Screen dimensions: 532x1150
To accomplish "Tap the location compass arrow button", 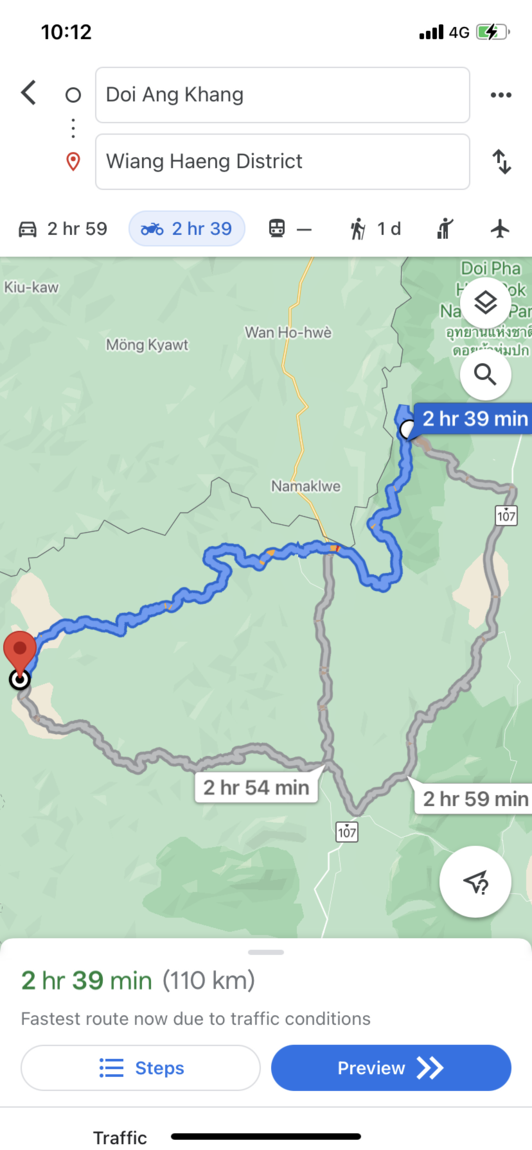I will coord(475,882).
